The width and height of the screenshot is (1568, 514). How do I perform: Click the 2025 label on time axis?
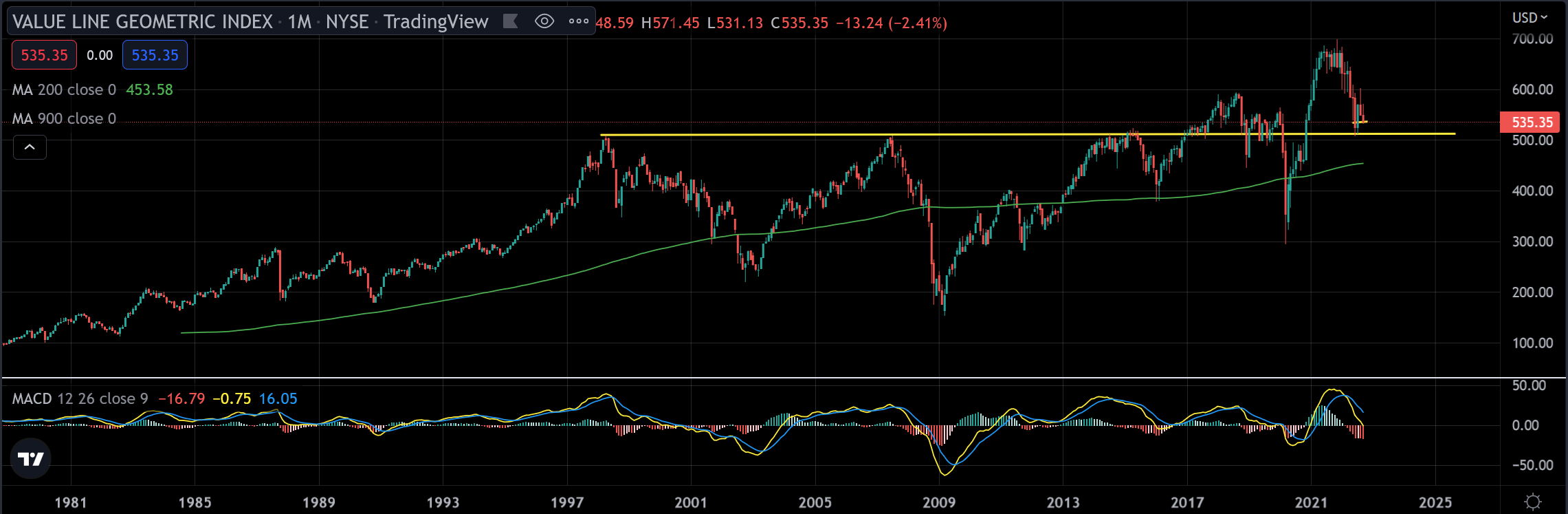click(x=1435, y=502)
